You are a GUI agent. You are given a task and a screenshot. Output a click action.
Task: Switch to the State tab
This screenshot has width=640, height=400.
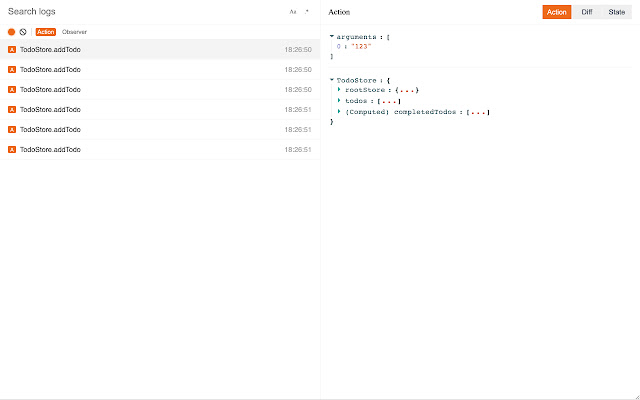pyautogui.click(x=617, y=12)
